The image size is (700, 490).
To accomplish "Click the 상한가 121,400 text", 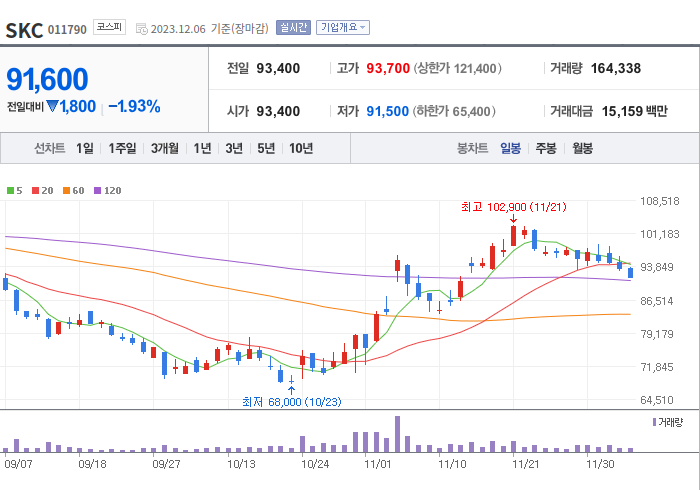I will (x=458, y=68).
